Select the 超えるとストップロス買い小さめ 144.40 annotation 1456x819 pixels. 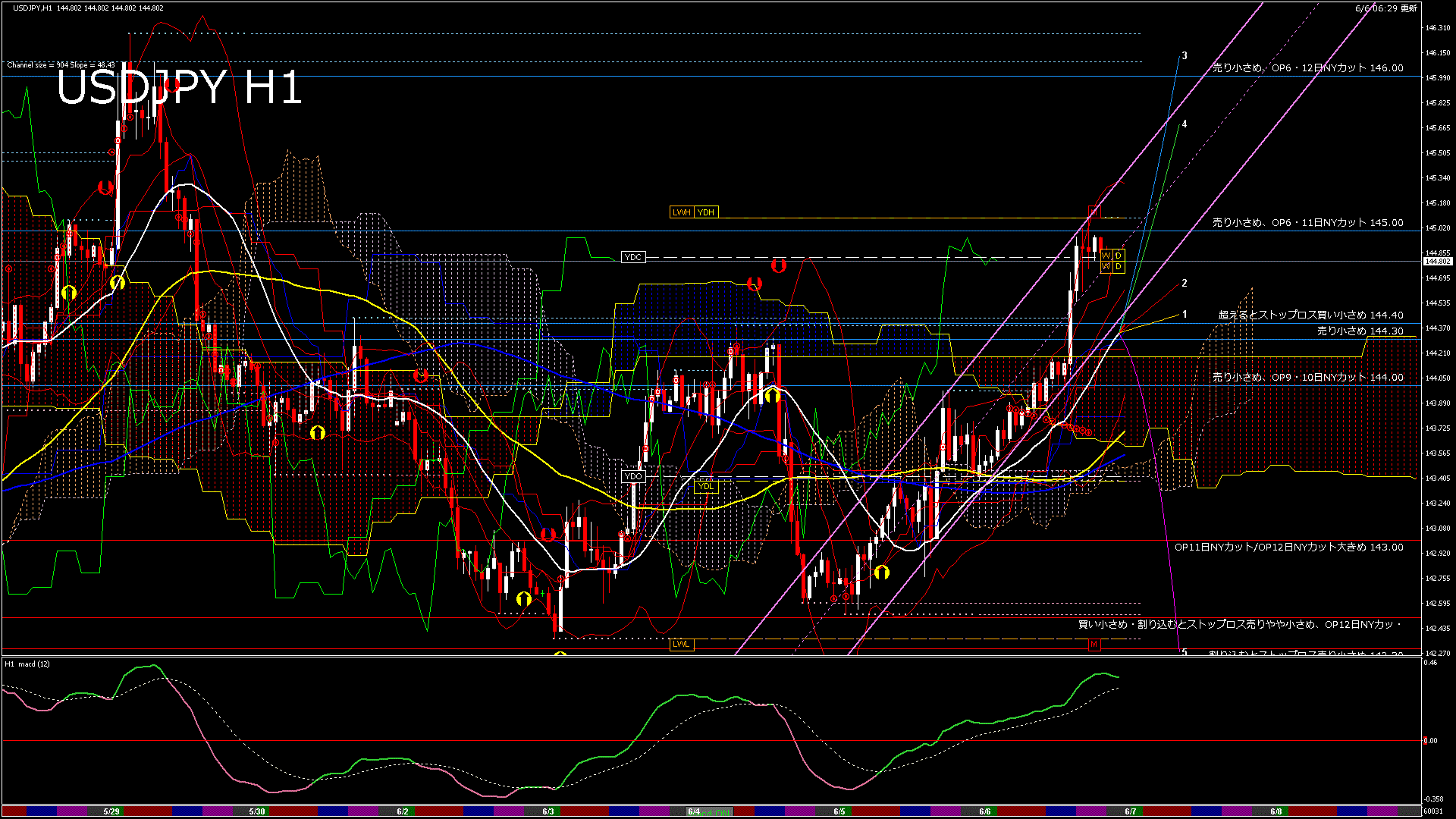1311,314
